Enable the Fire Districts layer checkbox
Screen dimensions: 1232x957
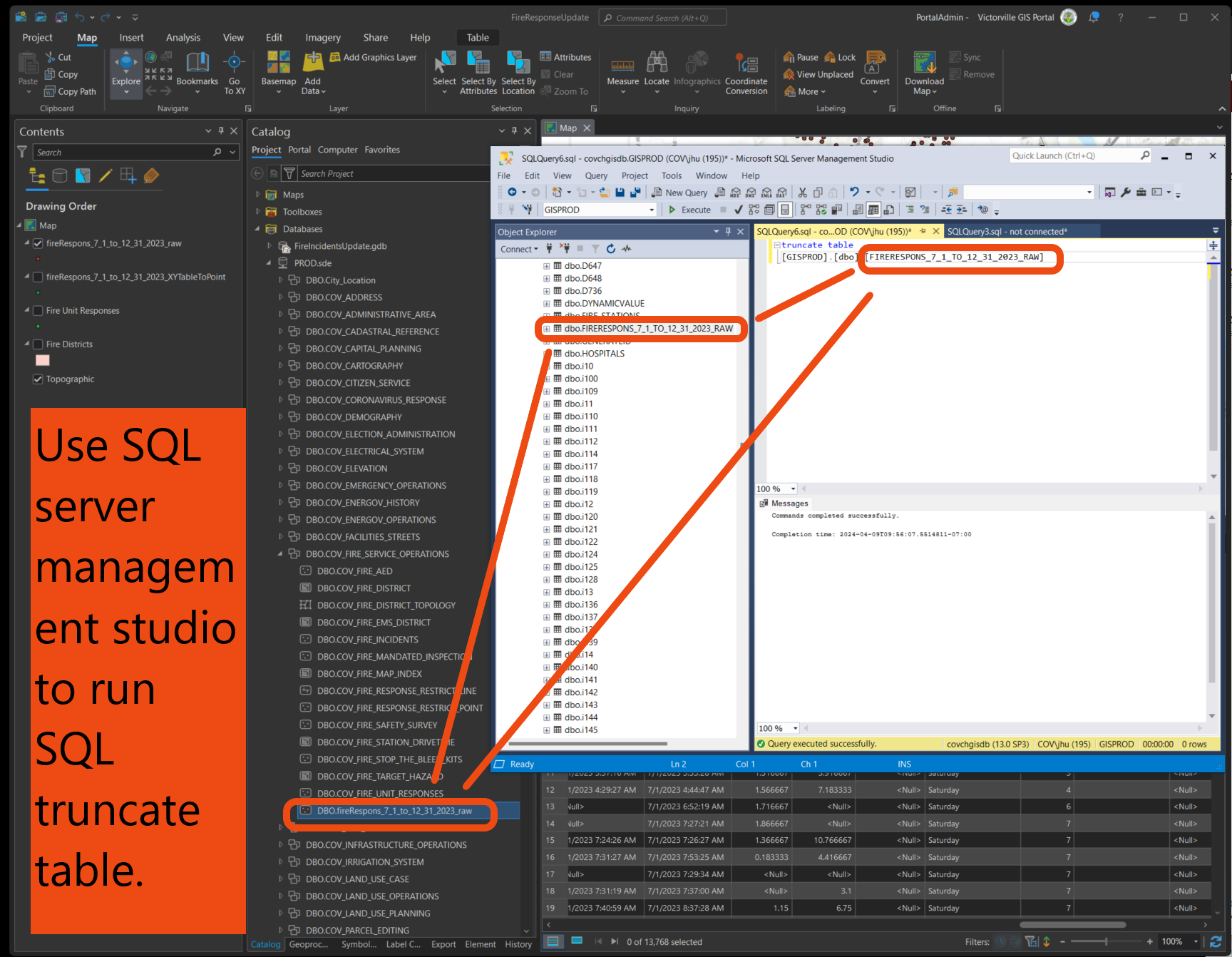pos(38,344)
